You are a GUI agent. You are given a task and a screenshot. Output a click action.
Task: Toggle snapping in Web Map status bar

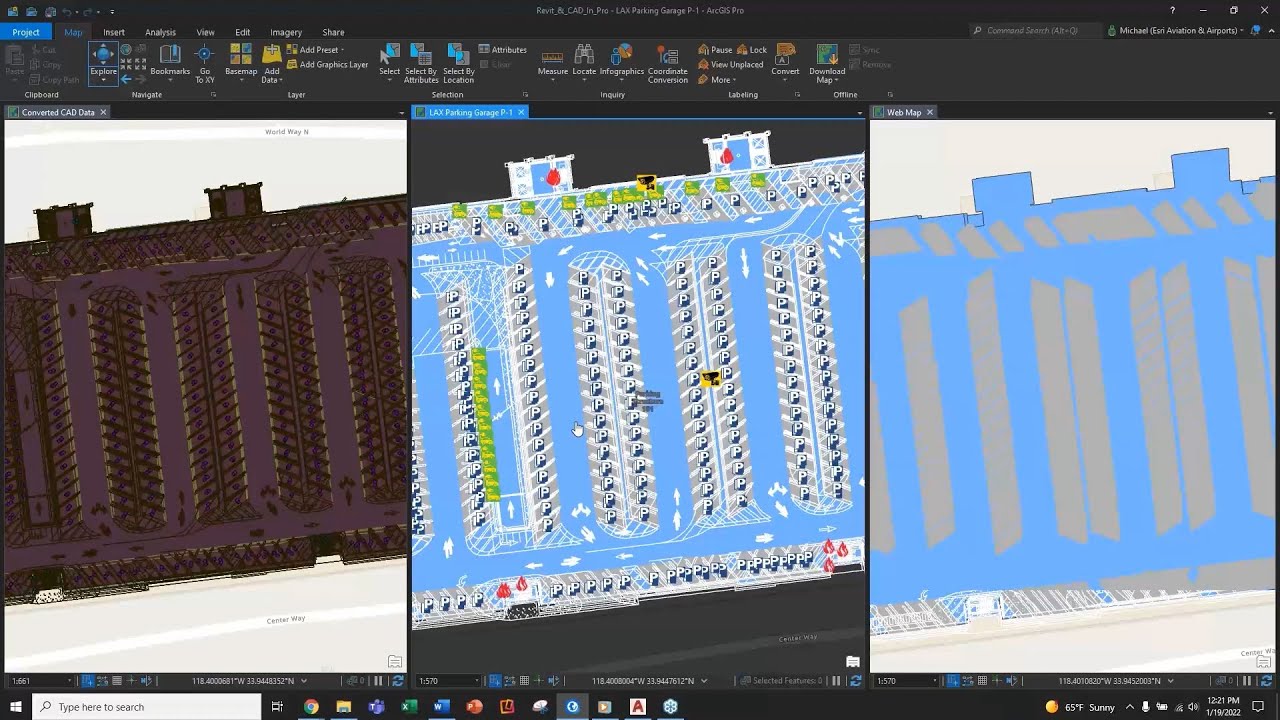(951, 681)
